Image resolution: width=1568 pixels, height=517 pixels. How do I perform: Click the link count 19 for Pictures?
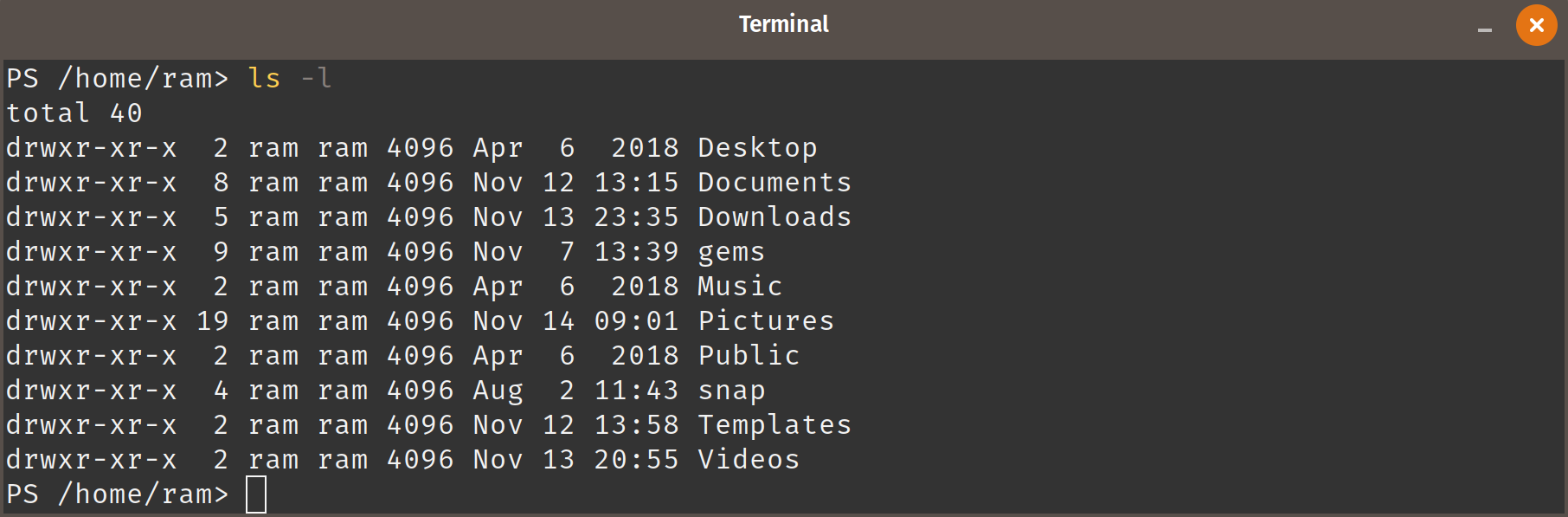tap(212, 321)
